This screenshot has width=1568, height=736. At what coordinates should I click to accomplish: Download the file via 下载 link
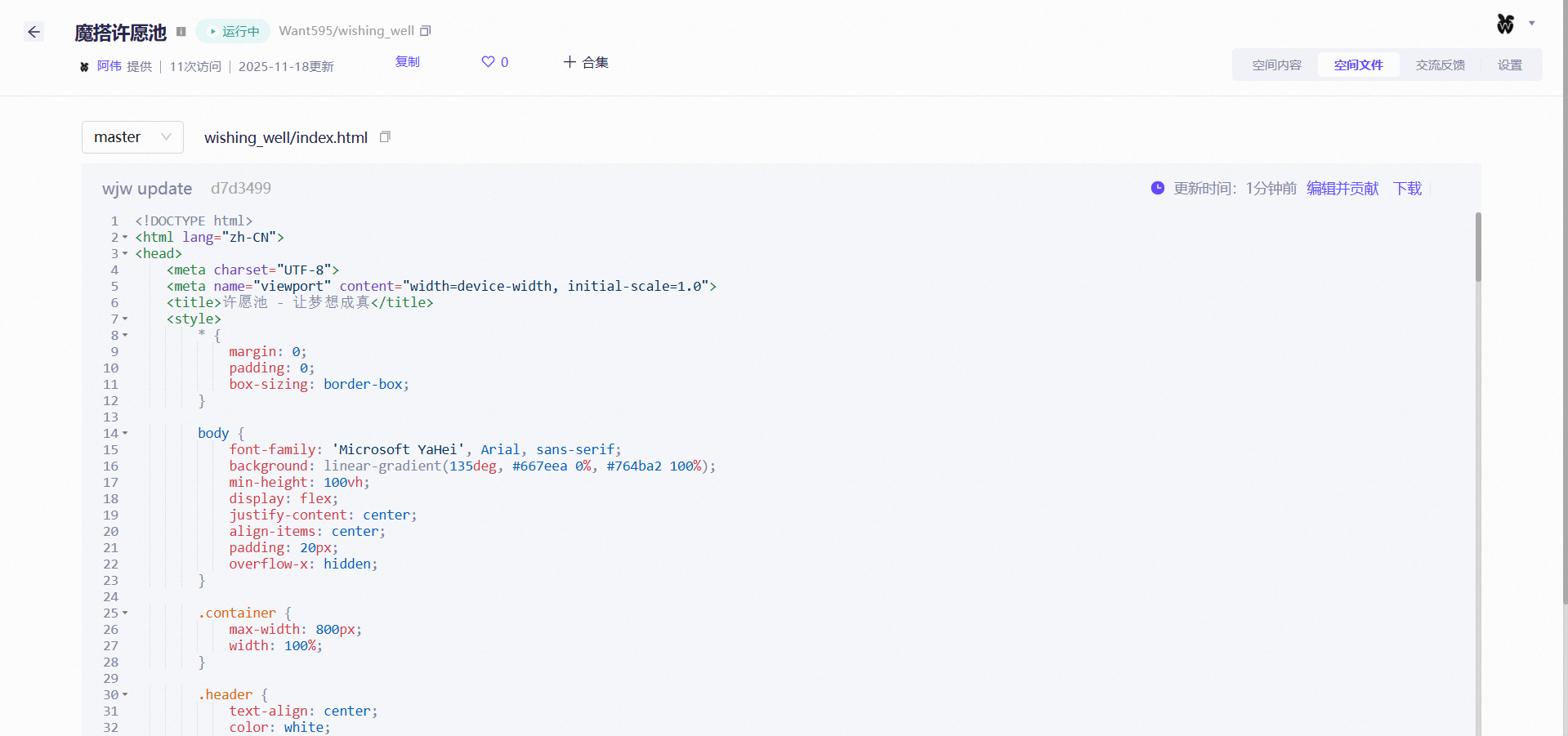tap(1407, 189)
